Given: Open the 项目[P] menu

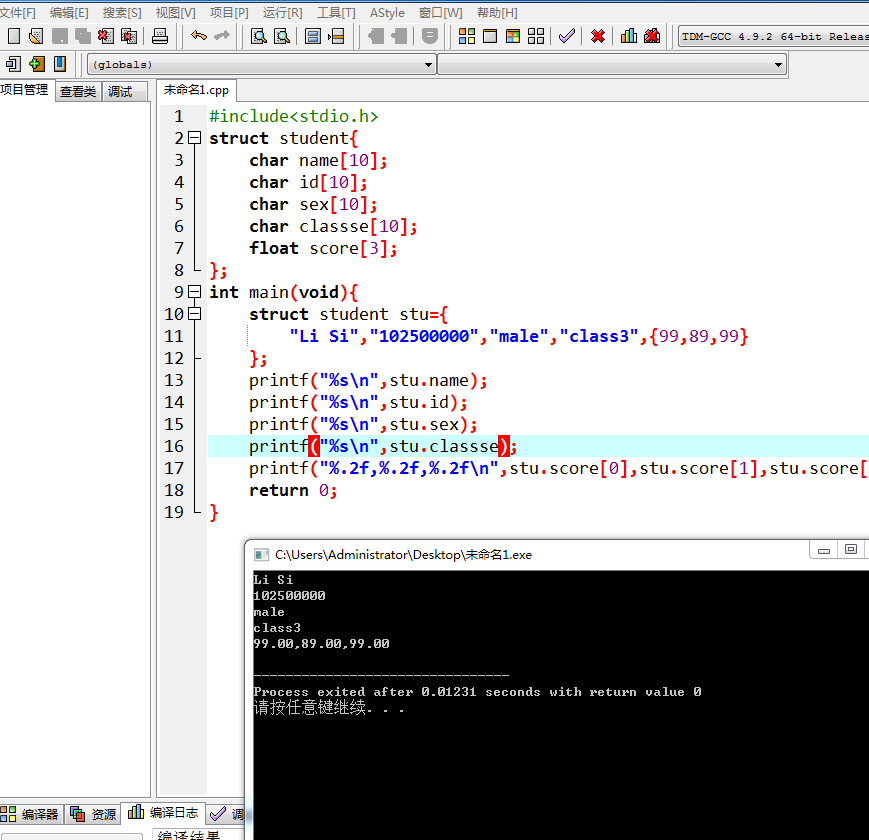Looking at the screenshot, I should click(x=229, y=13).
